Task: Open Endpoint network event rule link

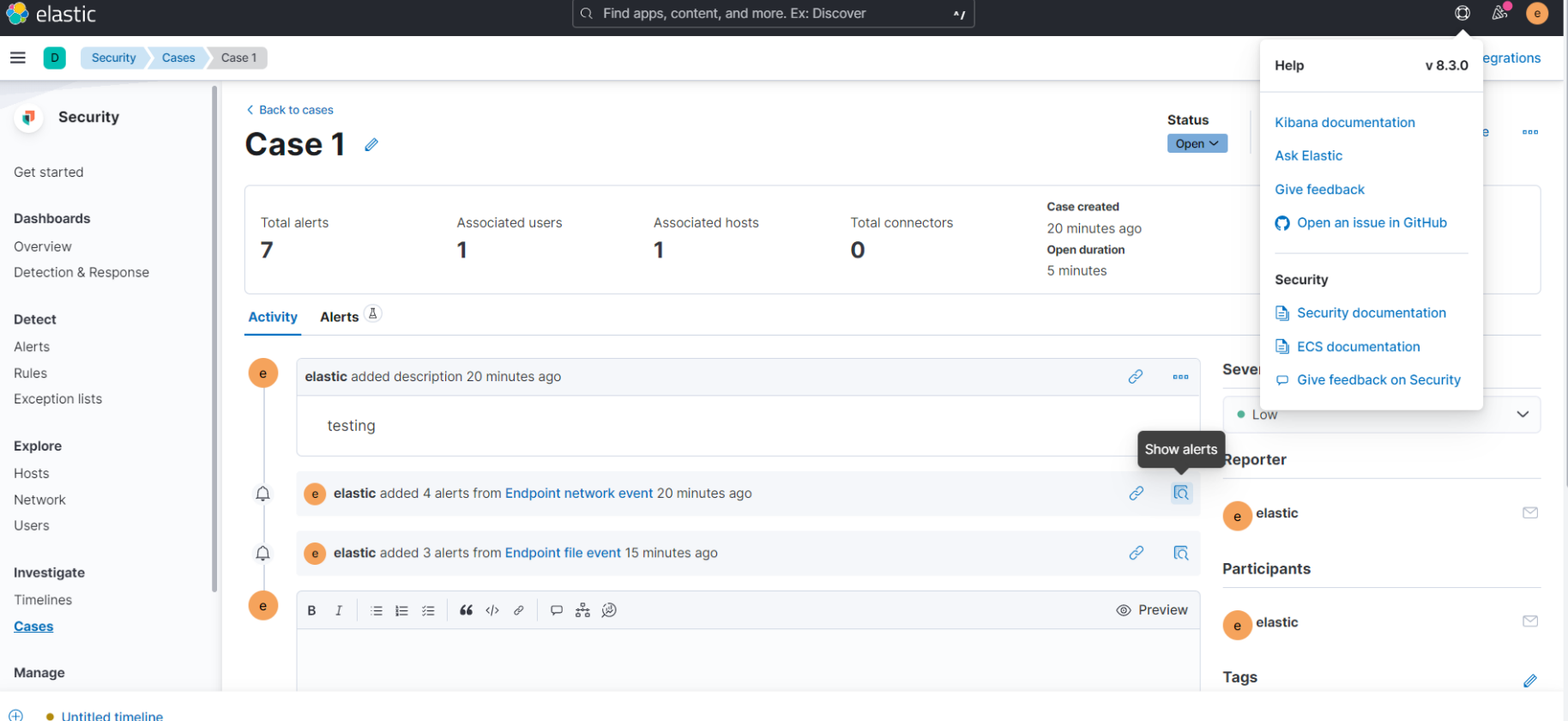Action: (x=579, y=494)
